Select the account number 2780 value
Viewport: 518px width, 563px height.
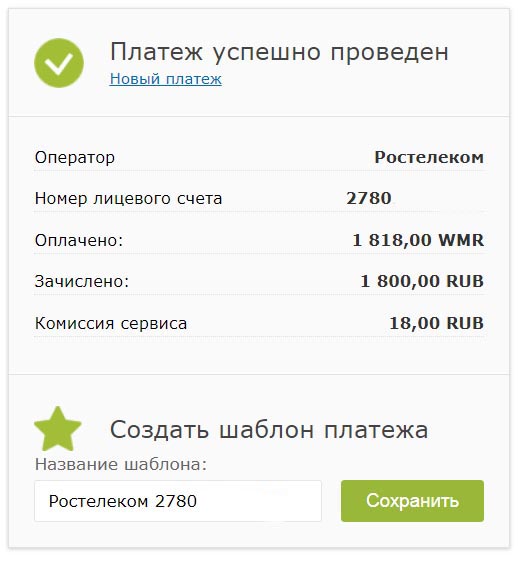[369, 198]
